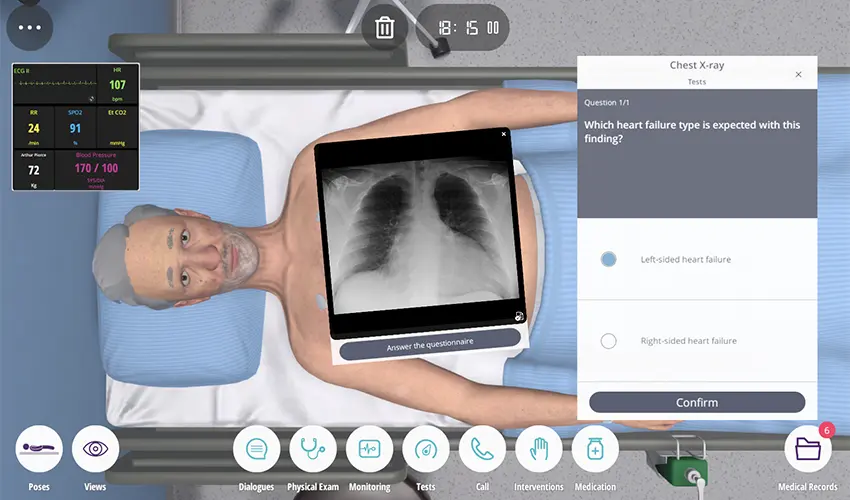
Task: Open the Monitoring icon
Action: [370, 449]
